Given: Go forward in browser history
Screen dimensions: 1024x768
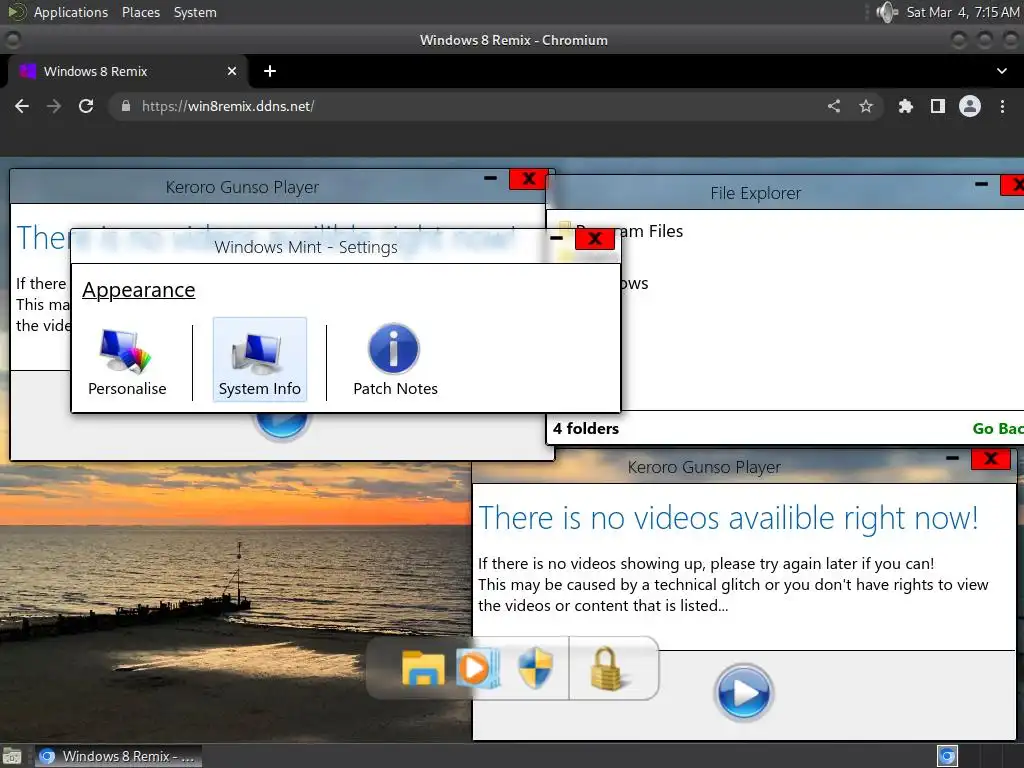Looking at the screenshot, I should 54,106.
